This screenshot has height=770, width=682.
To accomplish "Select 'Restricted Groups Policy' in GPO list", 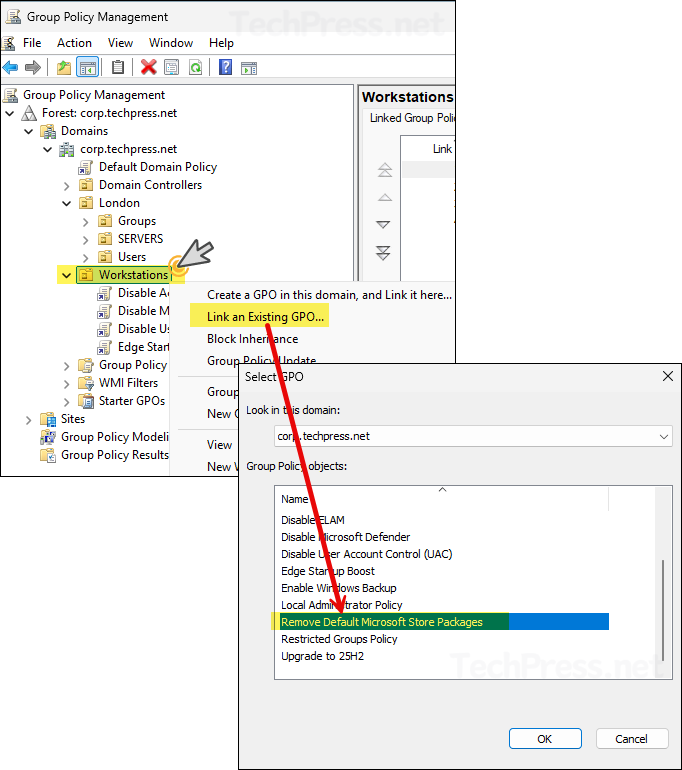I will coord(339,639).
